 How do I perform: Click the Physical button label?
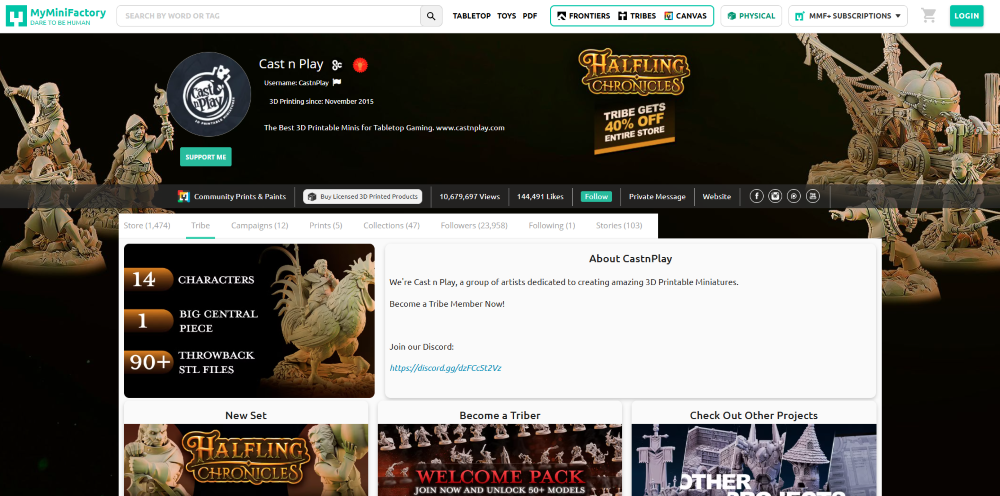pyautogui.click(x=757, y=16)
